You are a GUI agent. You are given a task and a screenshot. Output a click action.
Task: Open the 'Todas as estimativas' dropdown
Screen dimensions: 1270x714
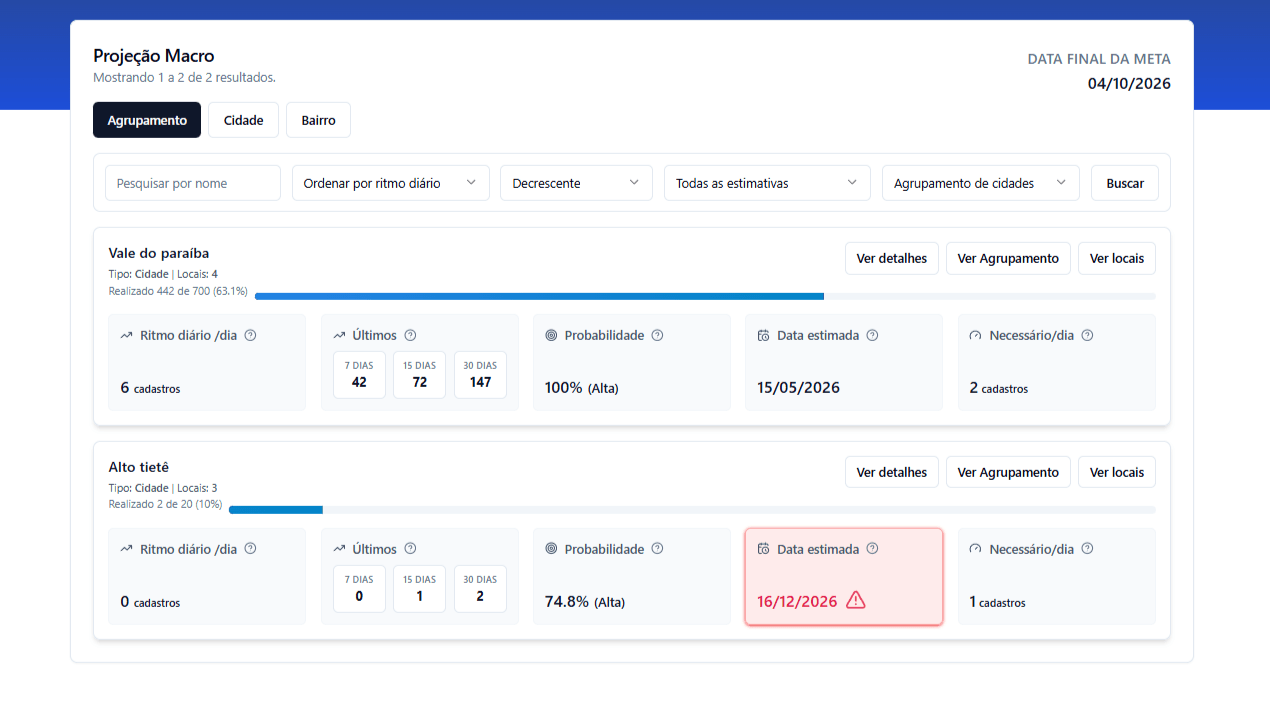coord(767,183)
